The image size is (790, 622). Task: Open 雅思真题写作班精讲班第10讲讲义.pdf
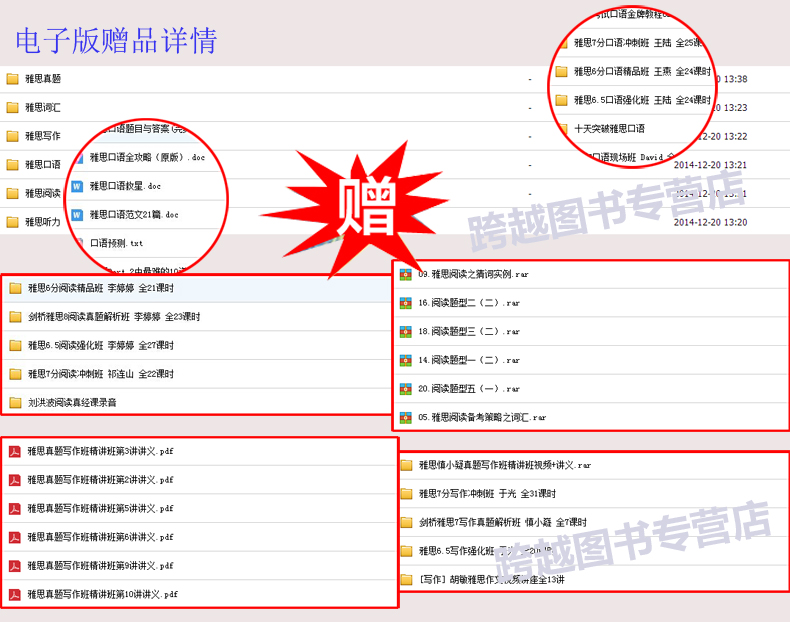click(x=102, y=595)
